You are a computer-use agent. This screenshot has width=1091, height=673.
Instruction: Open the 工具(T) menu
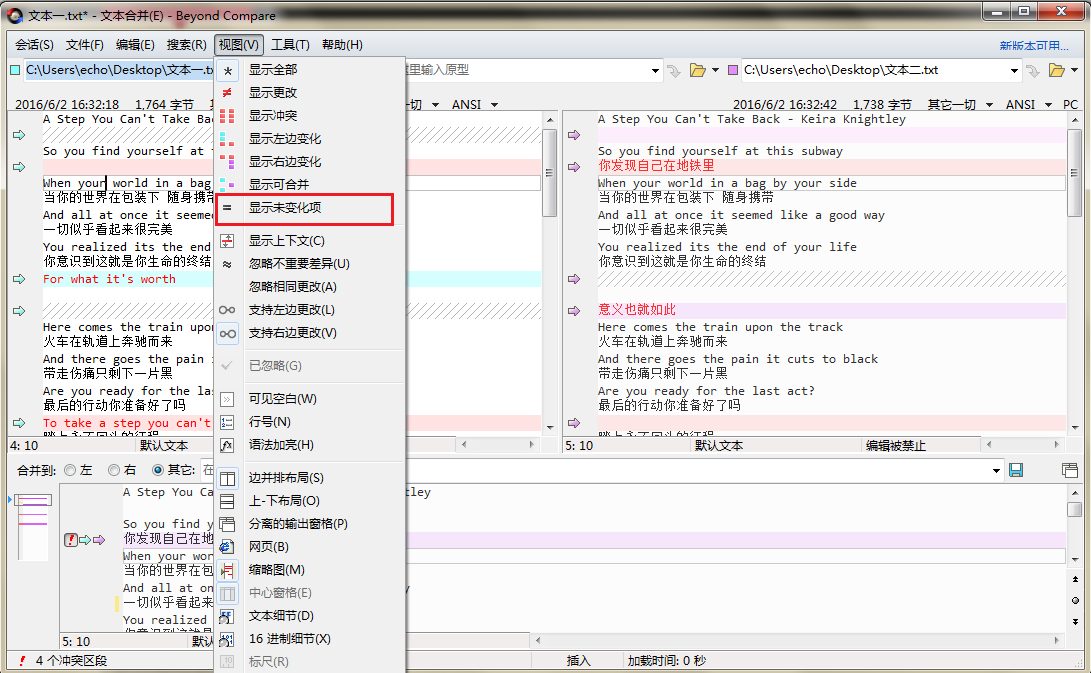pyautogui.click(x=291, y=44)
